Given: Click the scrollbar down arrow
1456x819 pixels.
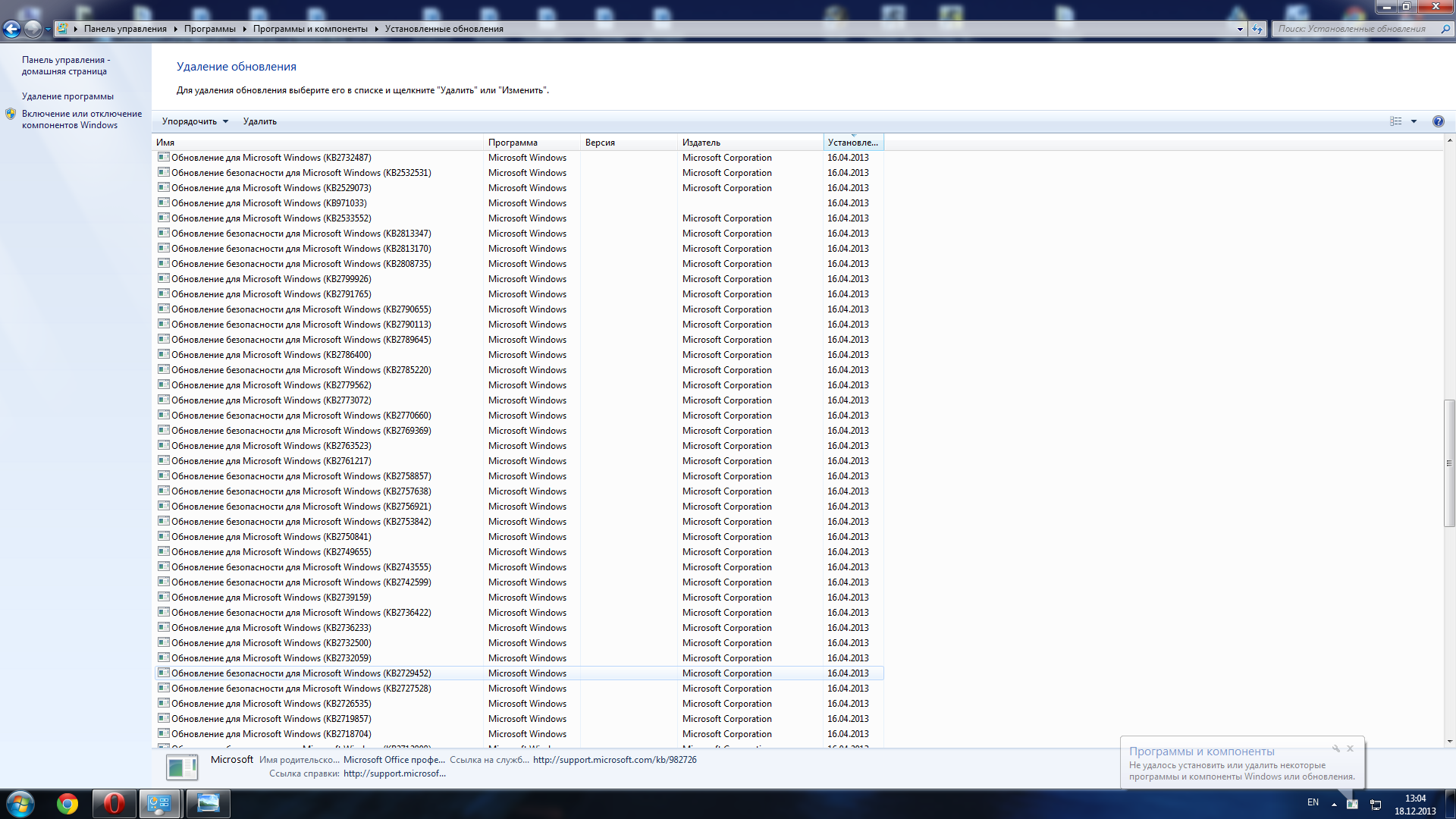Looking at the screenshot, I should coord(1449,742).
